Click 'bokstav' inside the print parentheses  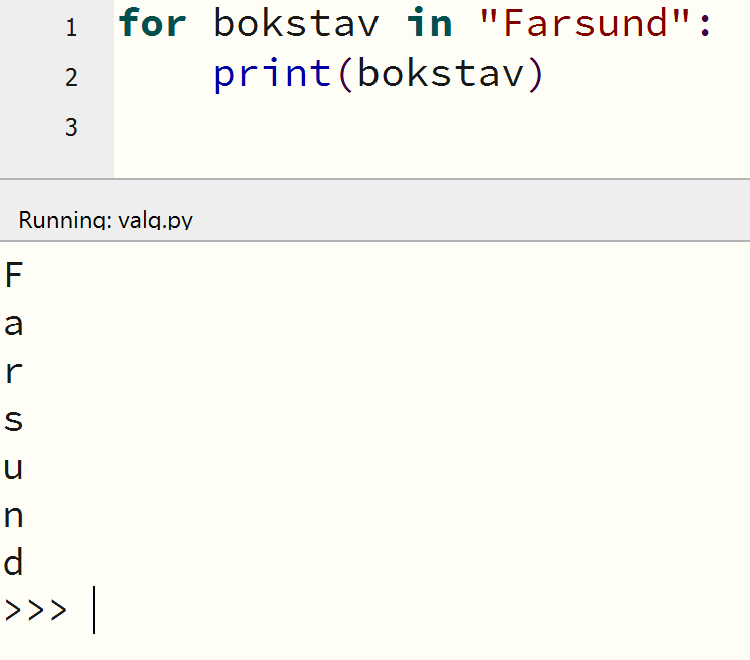click(x=439, y=74)
